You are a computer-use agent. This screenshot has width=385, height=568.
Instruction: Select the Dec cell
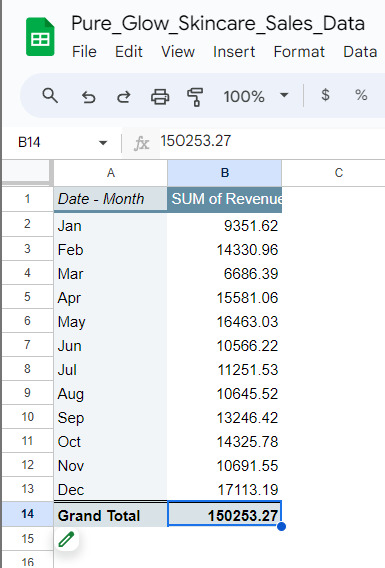[110, 489]
